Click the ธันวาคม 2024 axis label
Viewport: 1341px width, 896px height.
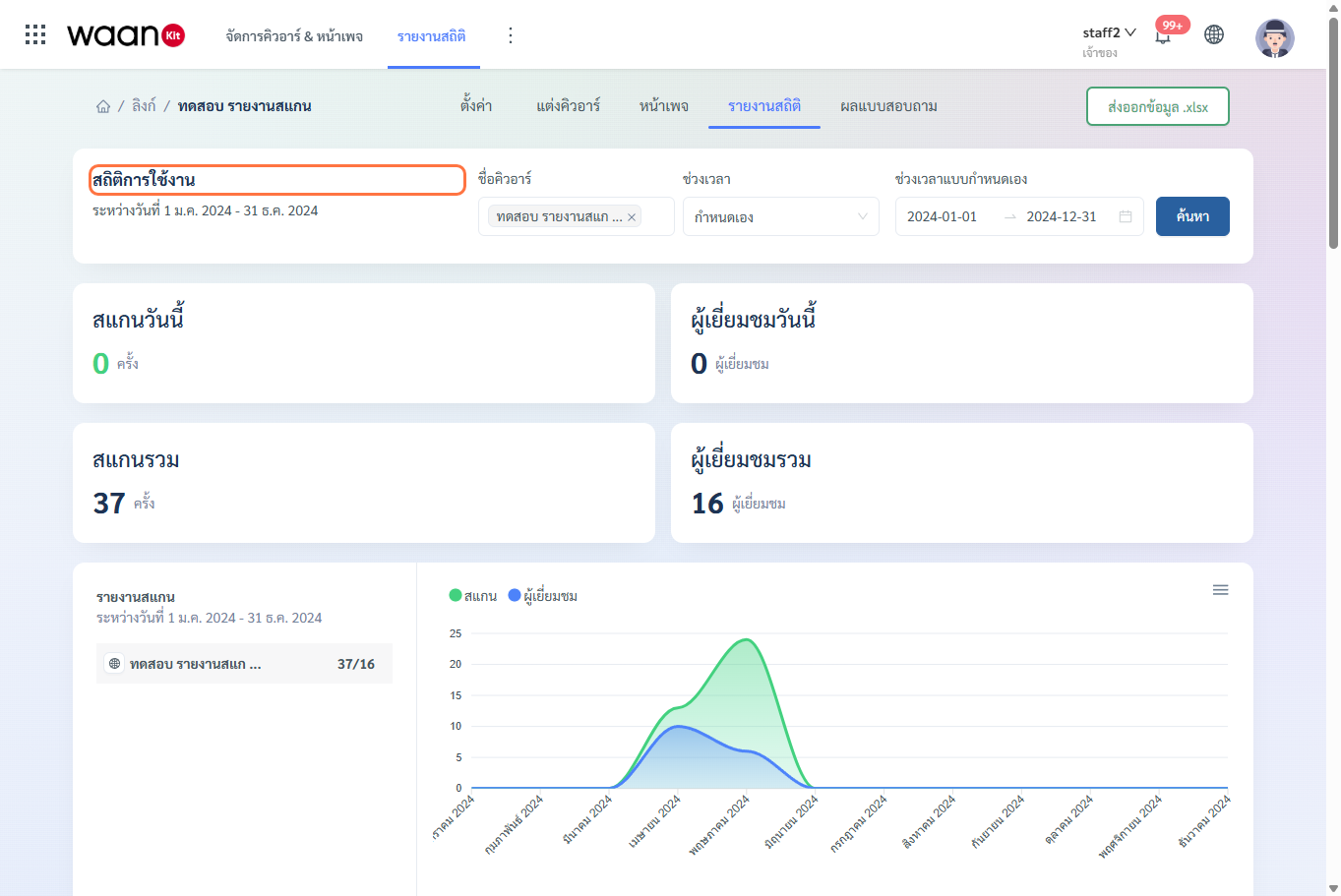(1205, 821)
